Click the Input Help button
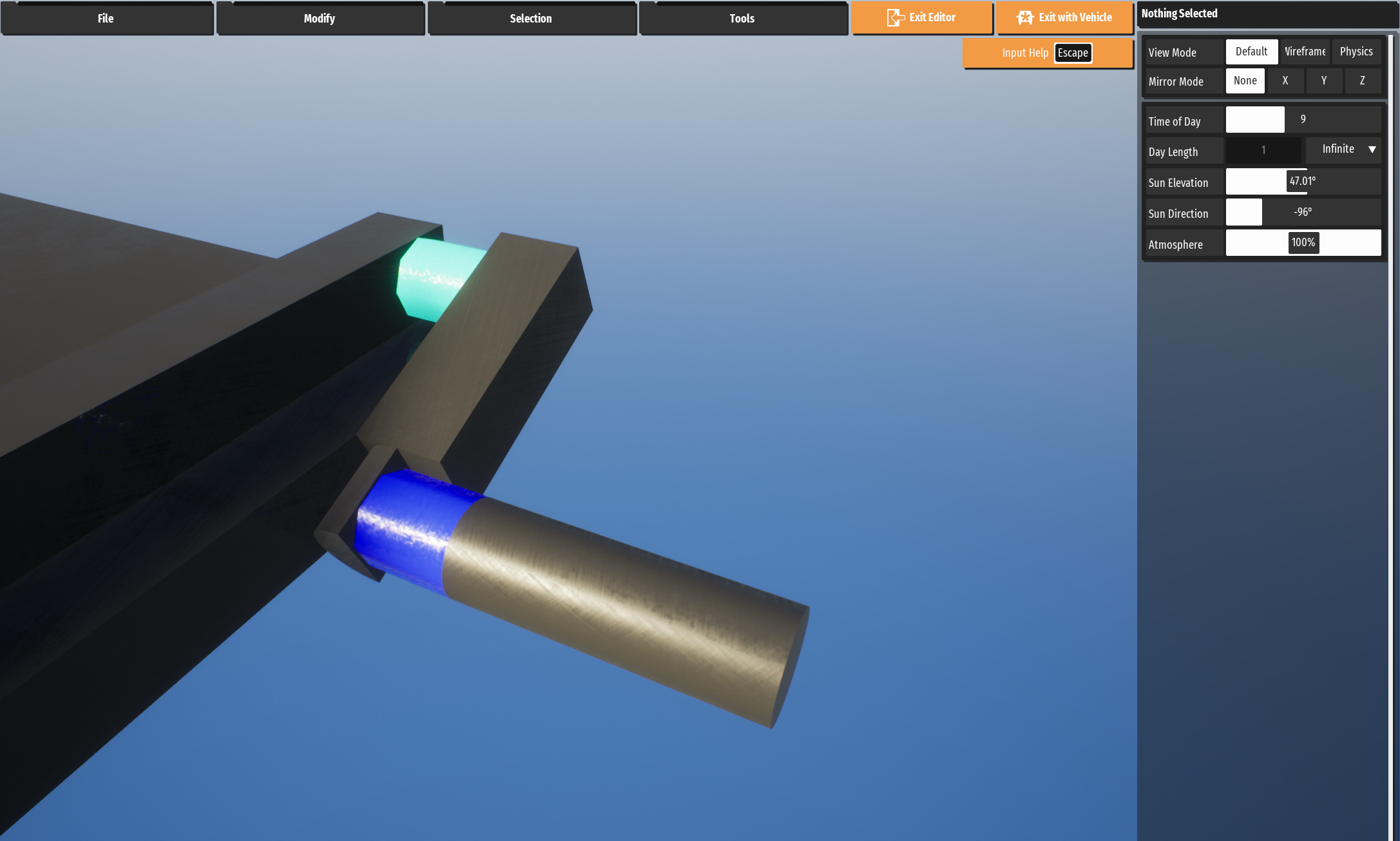This screenshot has width=1400, height=841. [x=1024, y=53]
